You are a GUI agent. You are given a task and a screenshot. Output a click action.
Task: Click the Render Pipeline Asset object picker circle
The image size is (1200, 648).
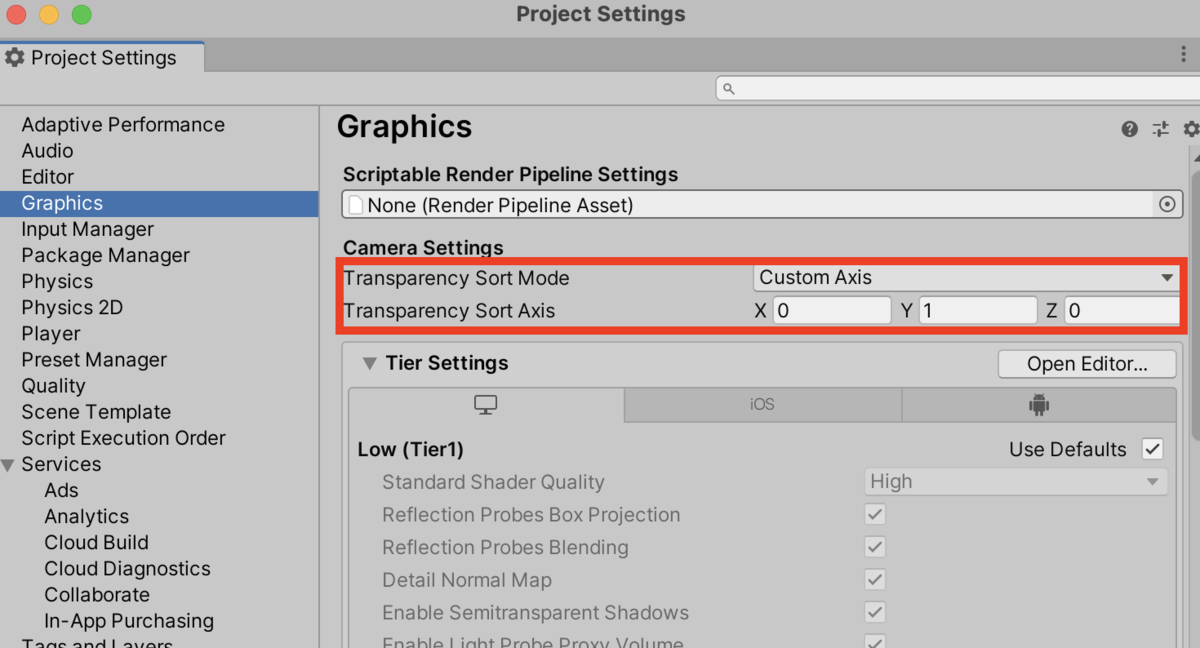click(x=1167, y=204)
